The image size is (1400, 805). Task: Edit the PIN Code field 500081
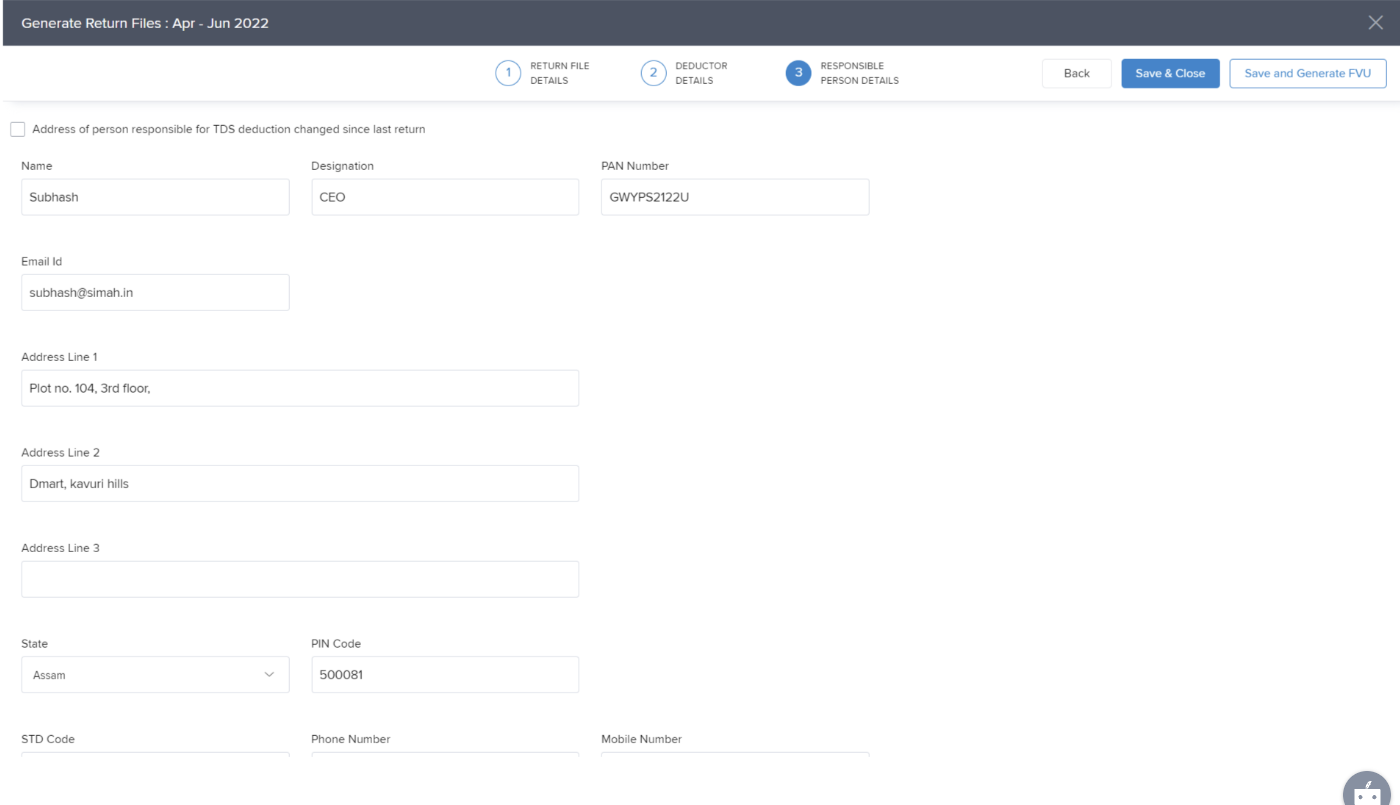(x=445, y=675)
